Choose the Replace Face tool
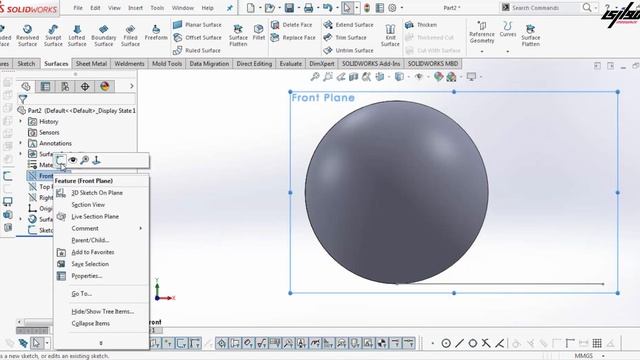The width and height of the screenshot is (640, 360). tap(293, 38)
